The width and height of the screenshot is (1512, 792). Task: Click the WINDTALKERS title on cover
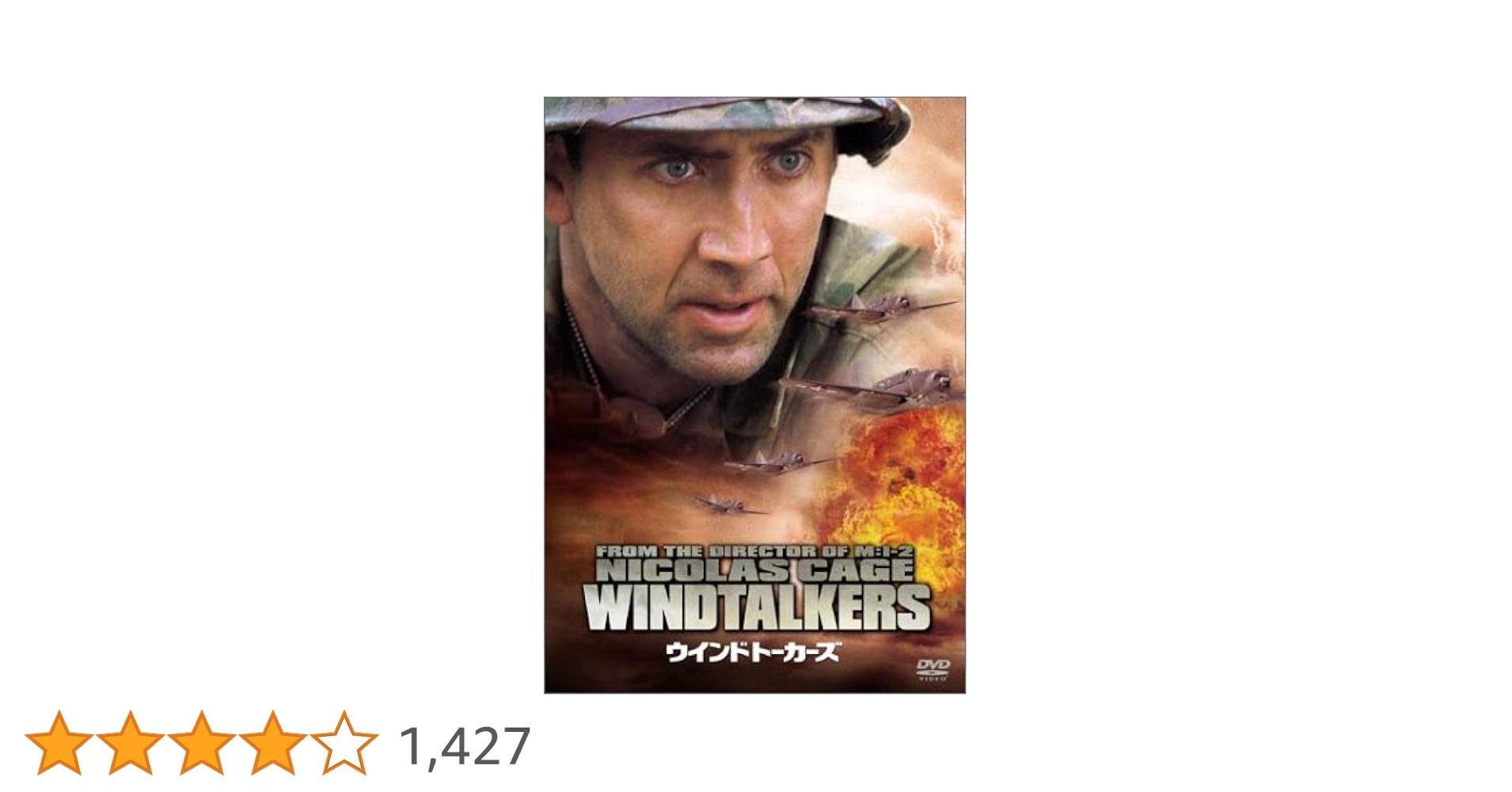[757, 608]
